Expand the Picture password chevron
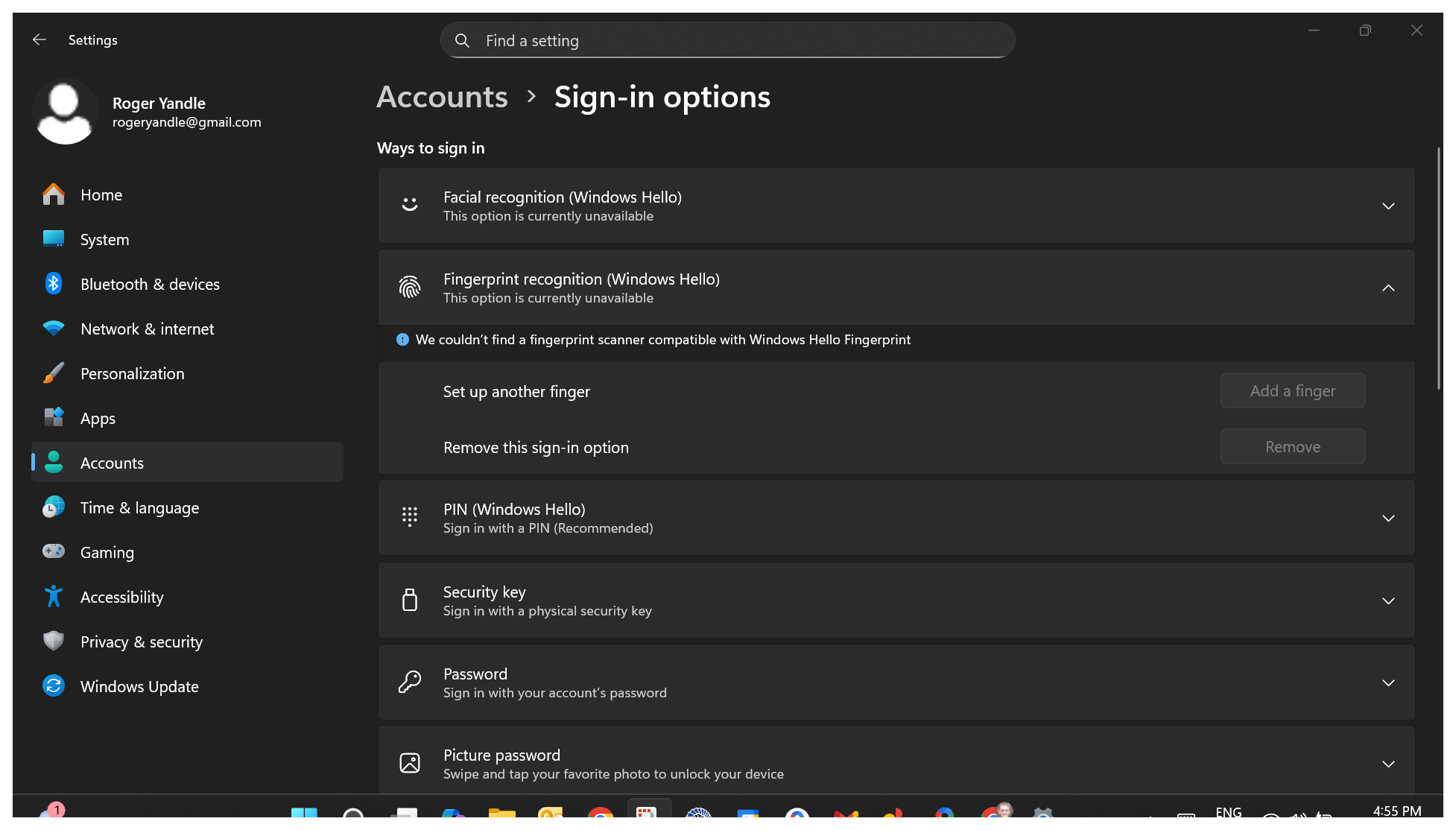The height and width of the screenshot is (830, 1456). pos(1388,764)
